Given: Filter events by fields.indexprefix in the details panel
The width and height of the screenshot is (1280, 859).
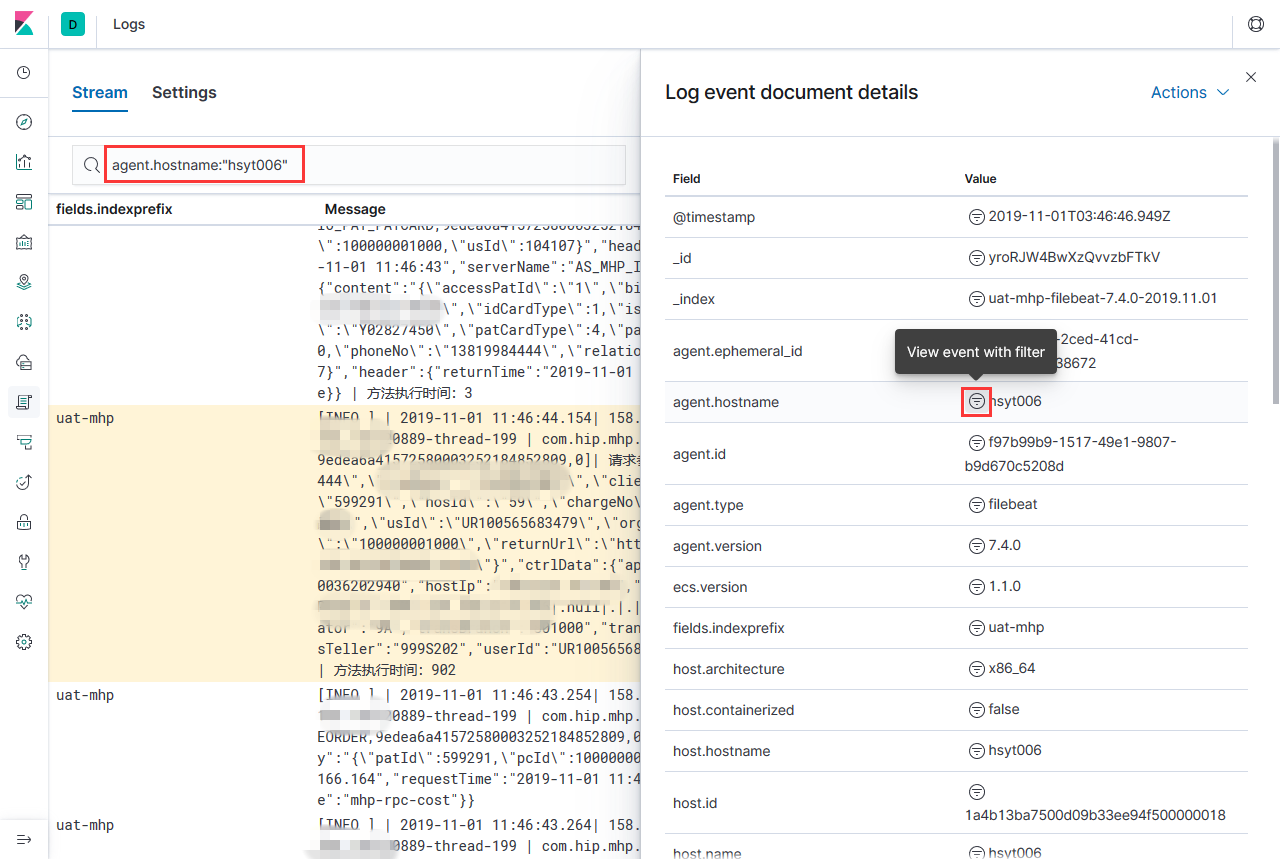Looking at the screenshot, I should click(976, 628).
